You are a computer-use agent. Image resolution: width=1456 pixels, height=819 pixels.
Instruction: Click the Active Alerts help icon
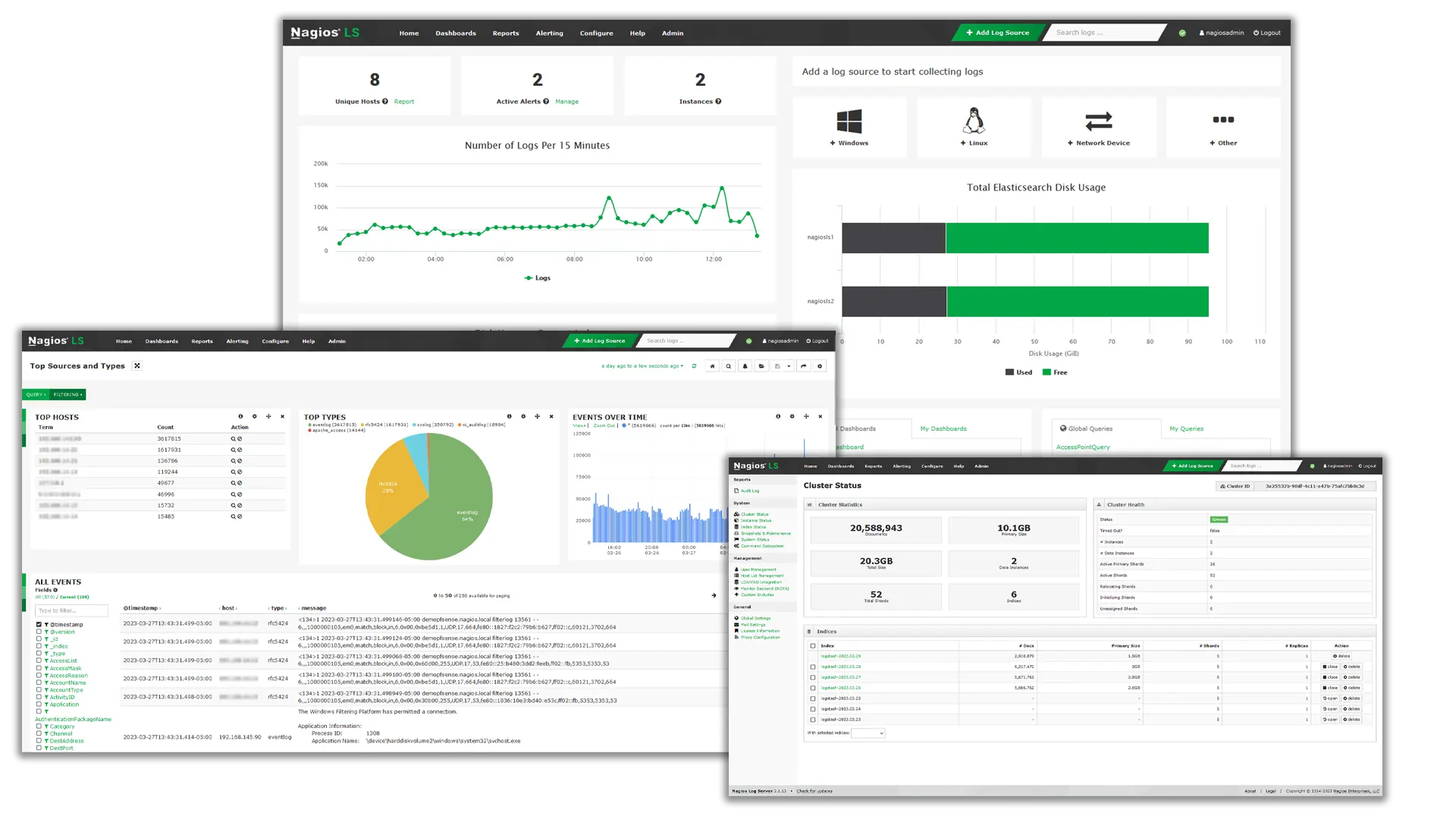click(546, 102)
